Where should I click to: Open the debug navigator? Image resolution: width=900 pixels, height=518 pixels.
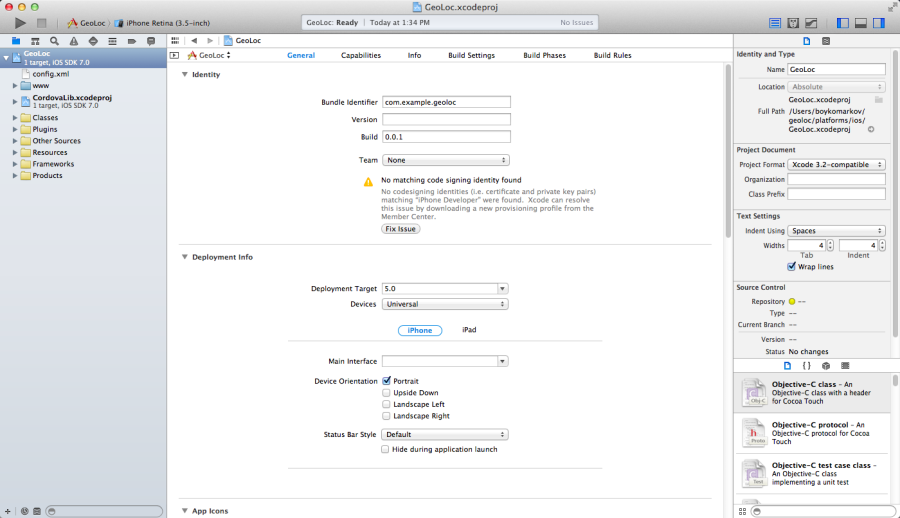point(112,41)
